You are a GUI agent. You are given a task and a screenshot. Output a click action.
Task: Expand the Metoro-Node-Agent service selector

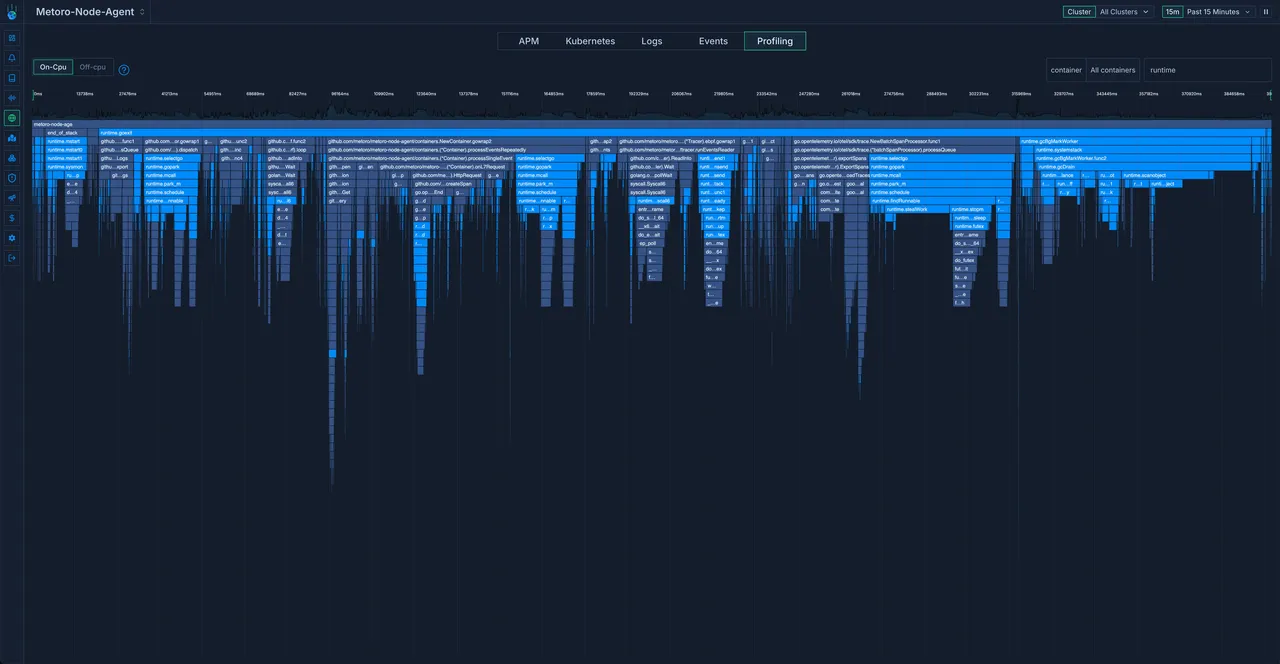pyautogui.click(x=91, y=12)
